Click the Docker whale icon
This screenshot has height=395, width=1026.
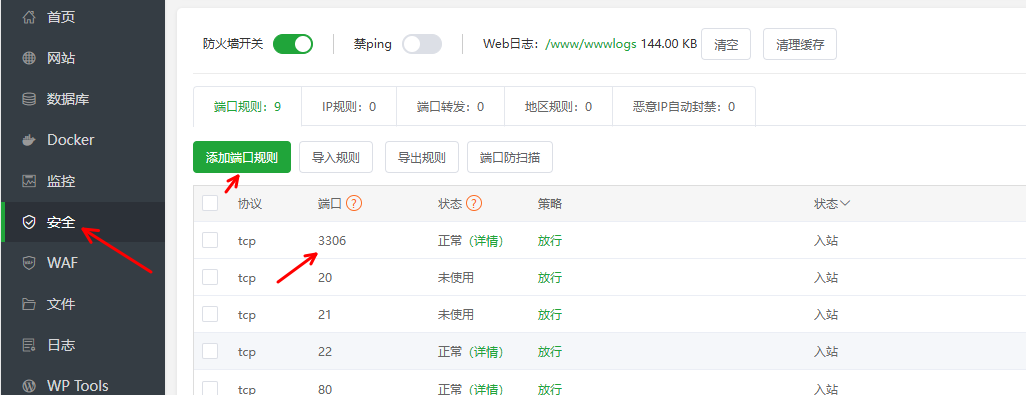(29, 140)
